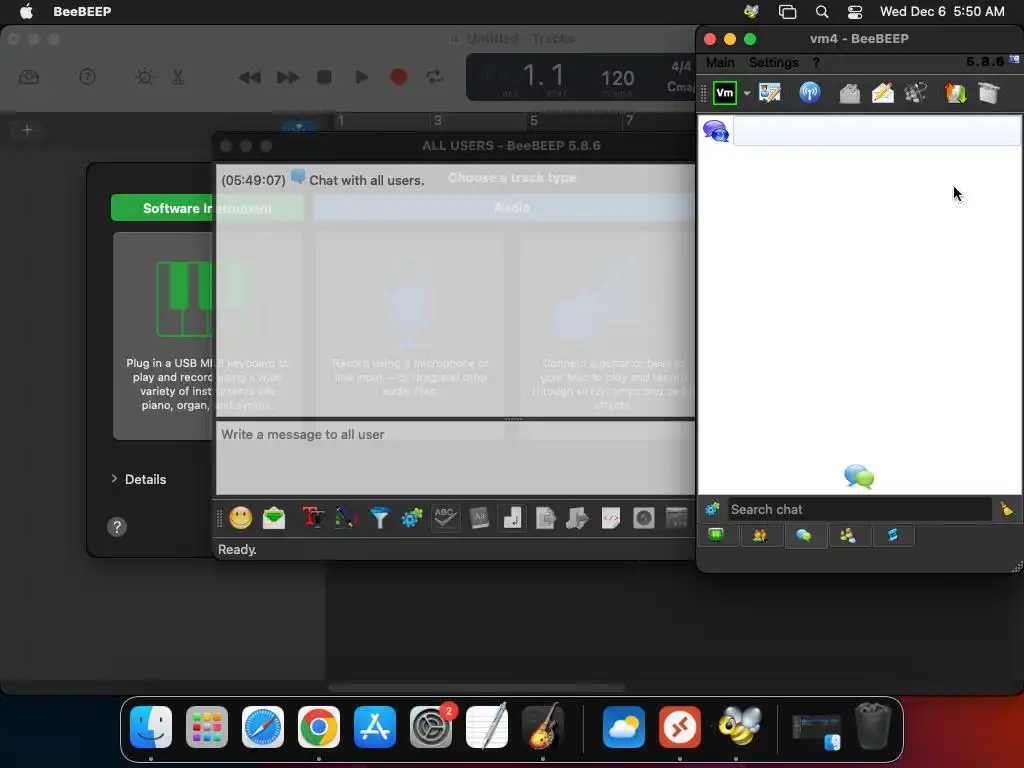
Task: Open the Settings menu in vm4 window
Action: tap(773, 63)
